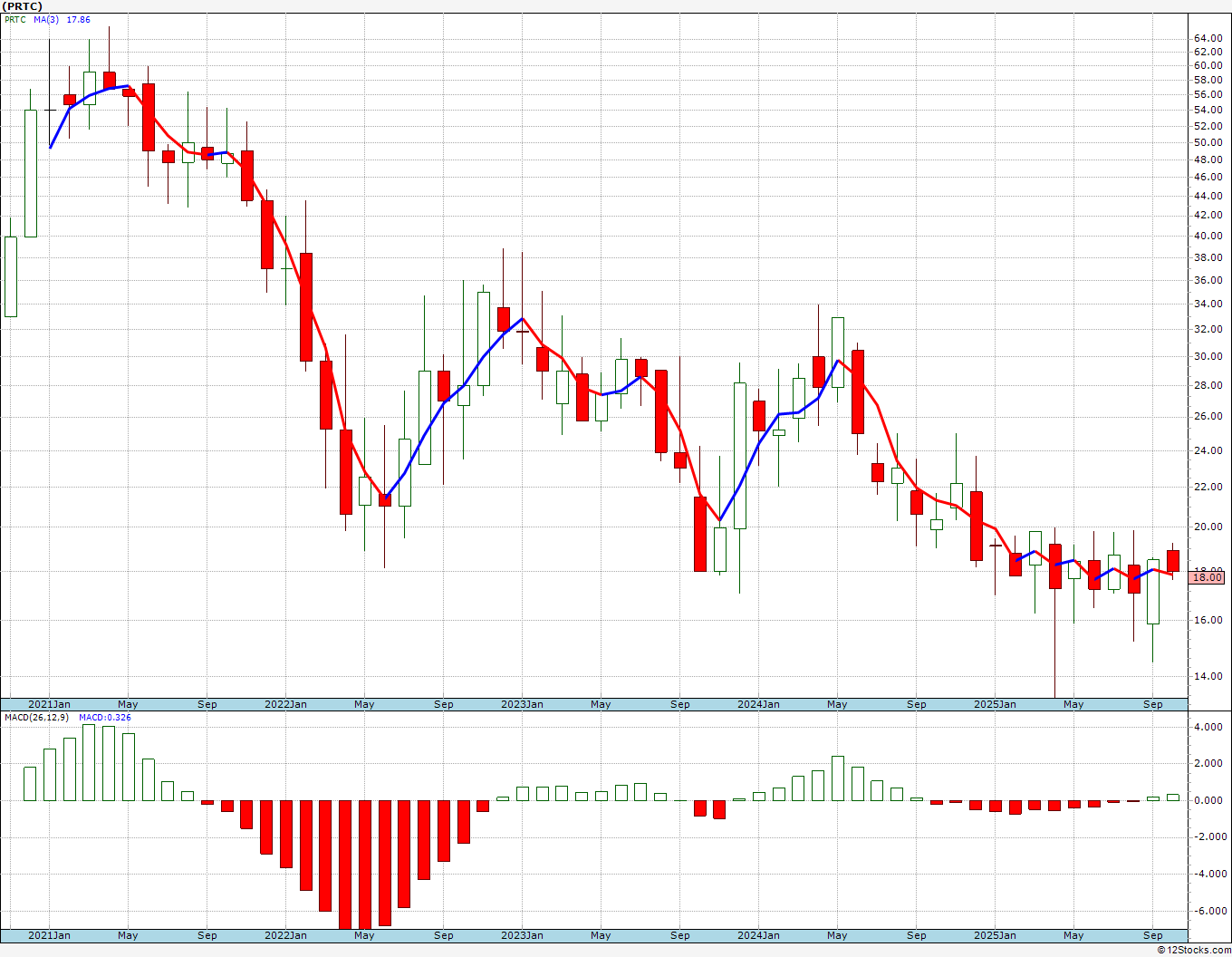This screenshot has width=1232, height=957.
Task: Click 2021Jan on the price chart date axis
Action: [49, 704]
